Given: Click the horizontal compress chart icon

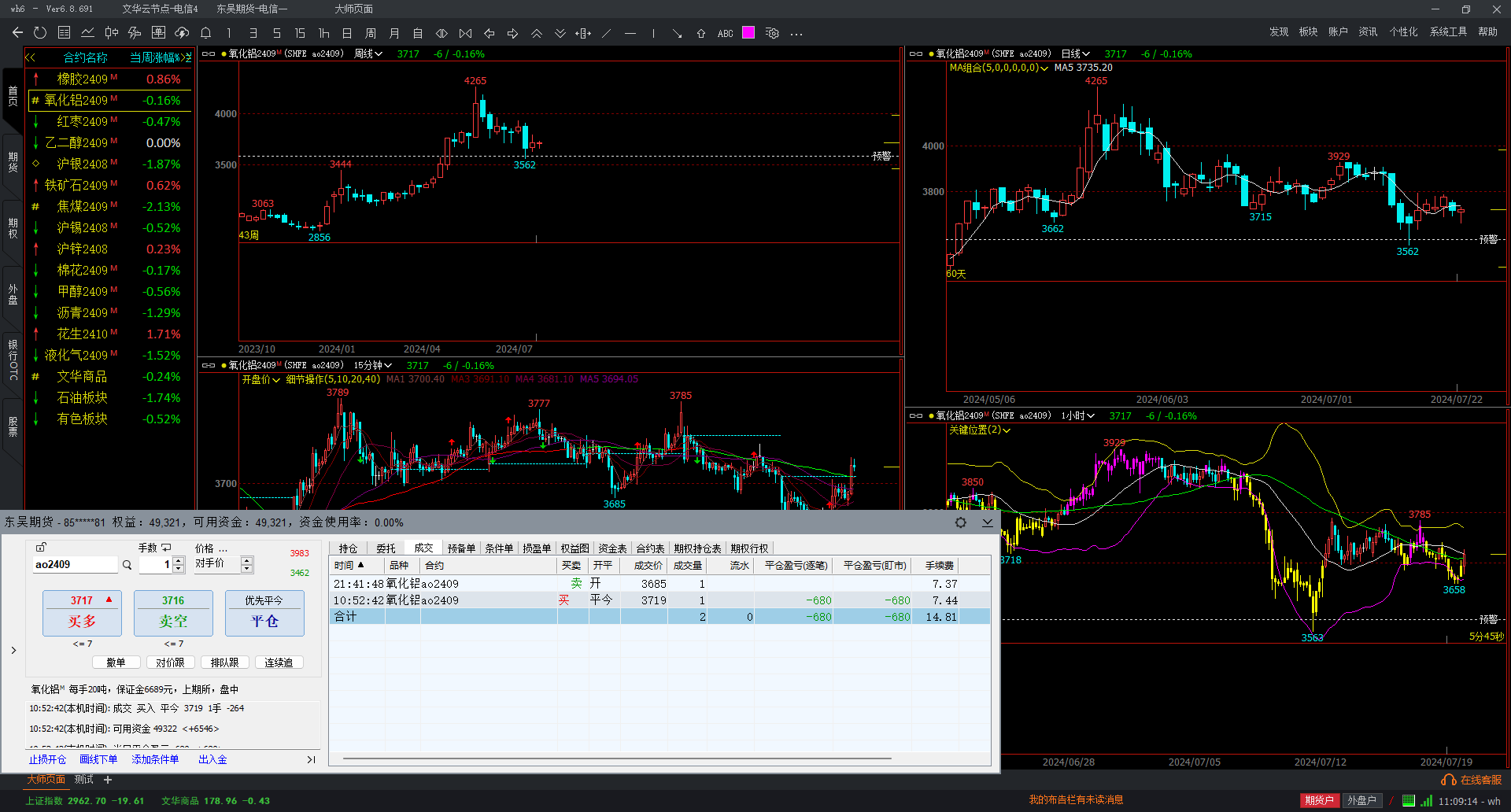Looking at the screenshot, I should click(x=441, y=33).
